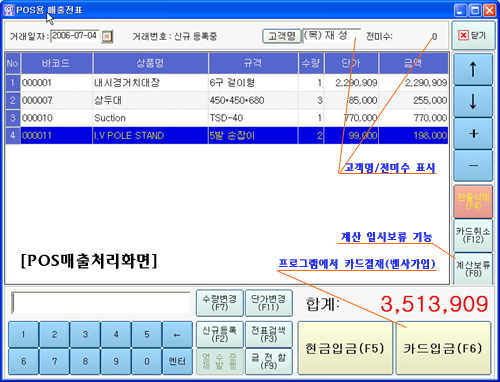Accept cash payment with 현금입금 (F5)
500x382 pixels.
(x=345, y=348)
